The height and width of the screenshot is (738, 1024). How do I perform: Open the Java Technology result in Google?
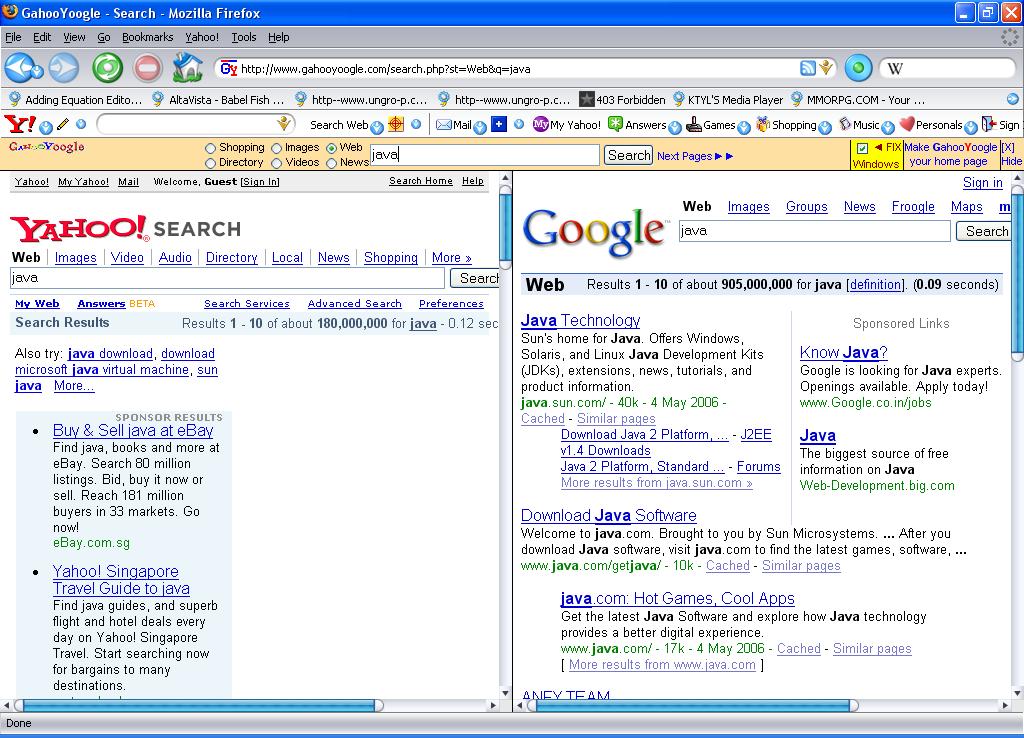581,321
